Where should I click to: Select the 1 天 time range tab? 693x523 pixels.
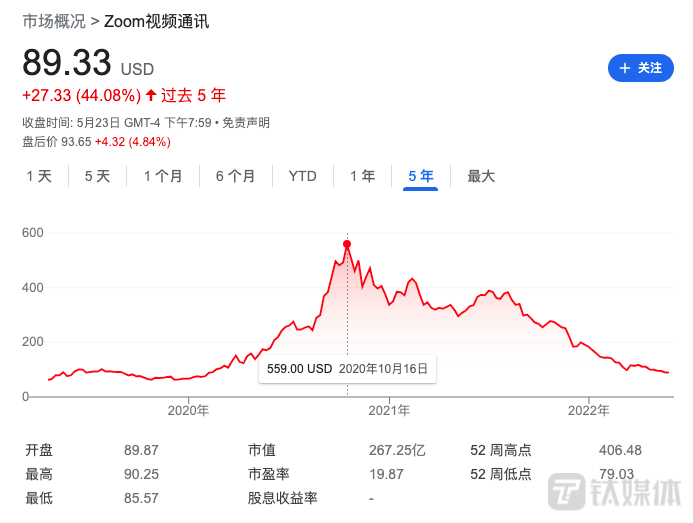(39, 176)
